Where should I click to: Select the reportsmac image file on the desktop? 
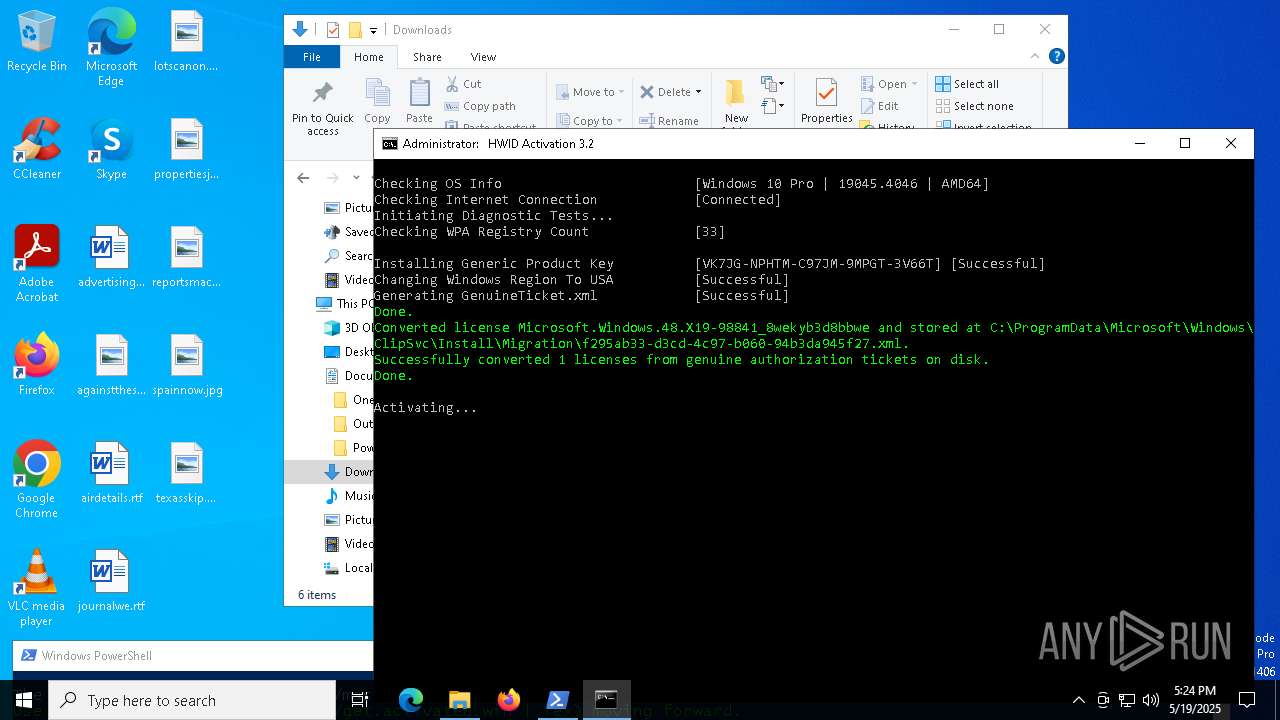click(186, 257)
